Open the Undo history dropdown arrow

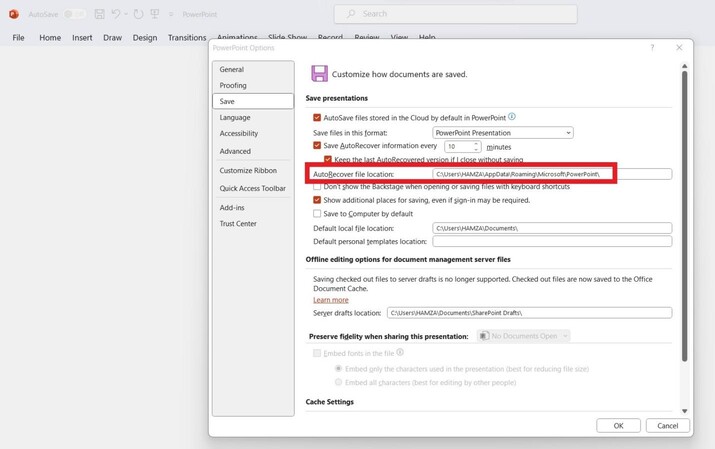pyautogui.click(x=126, y=14)
